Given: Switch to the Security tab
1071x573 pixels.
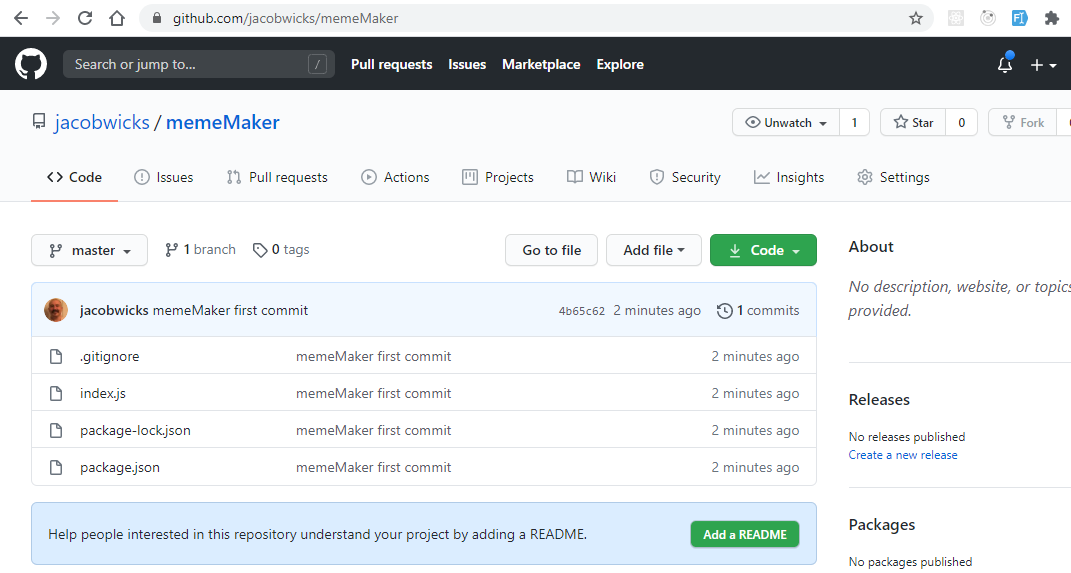Looking at the screenshot, I should coord(685,177).
